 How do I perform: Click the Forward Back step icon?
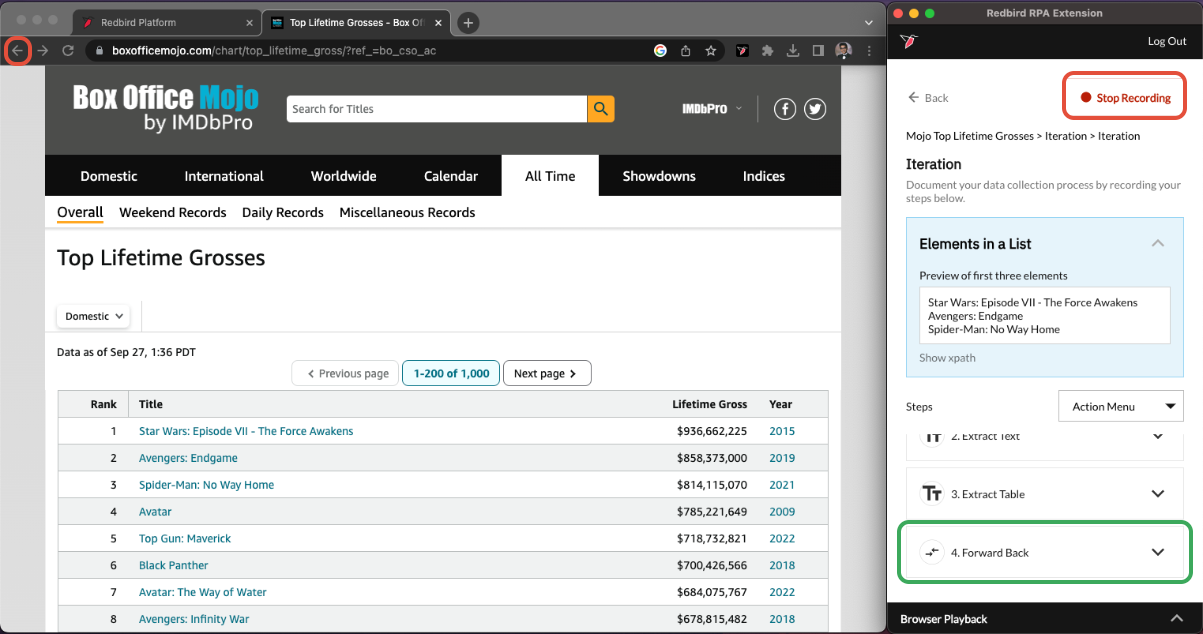(x=932, y=552)
